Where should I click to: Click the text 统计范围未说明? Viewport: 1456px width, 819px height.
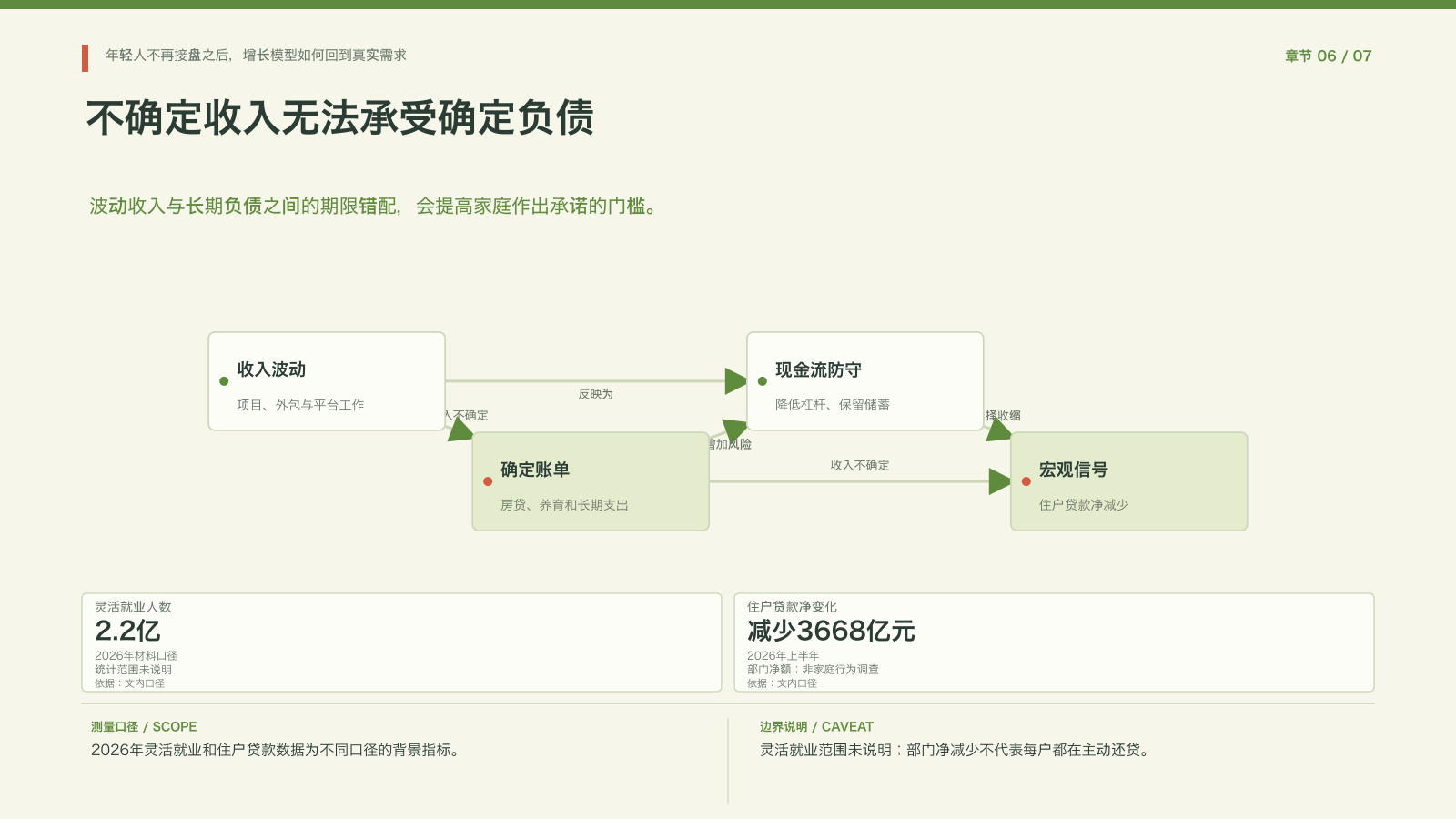133,670
